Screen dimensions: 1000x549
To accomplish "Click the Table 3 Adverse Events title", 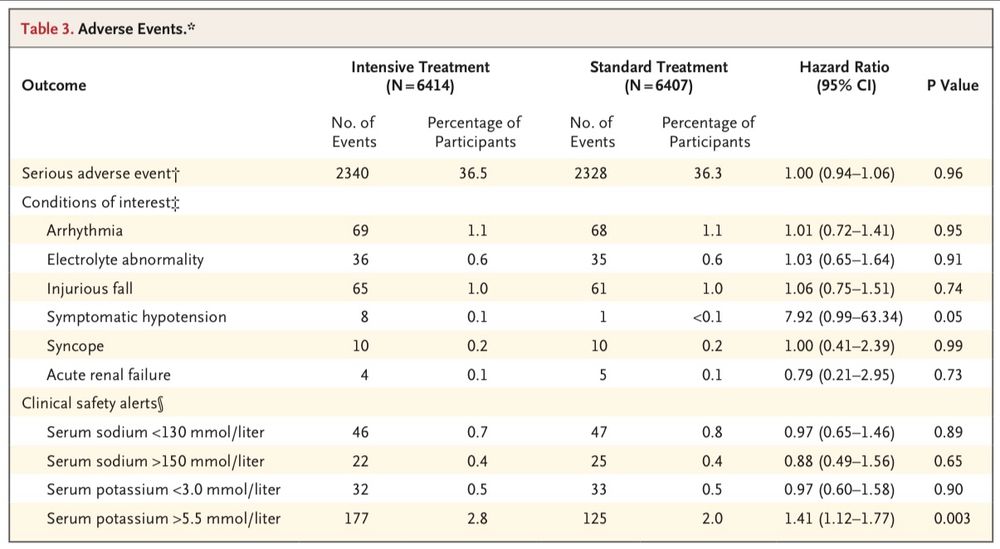I will 108,29.
